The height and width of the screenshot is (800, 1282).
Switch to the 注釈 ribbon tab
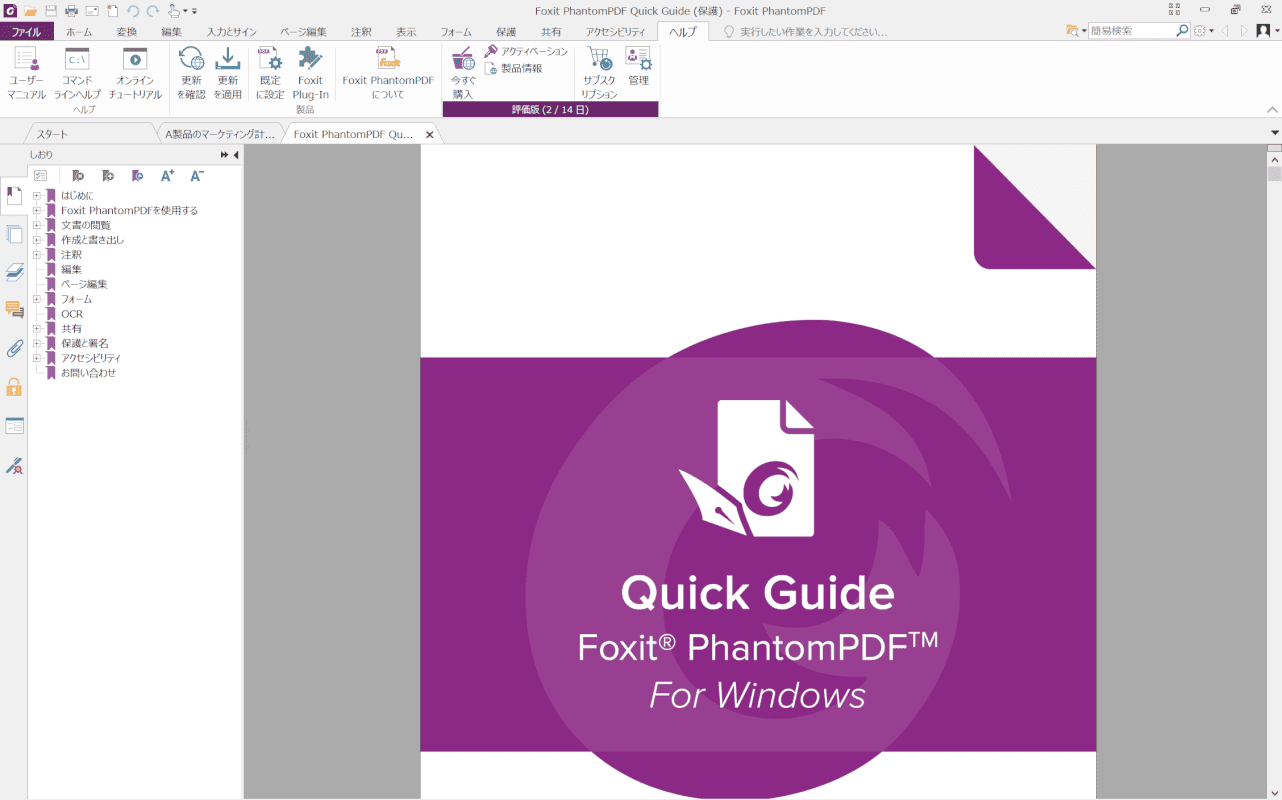point(361,32)
